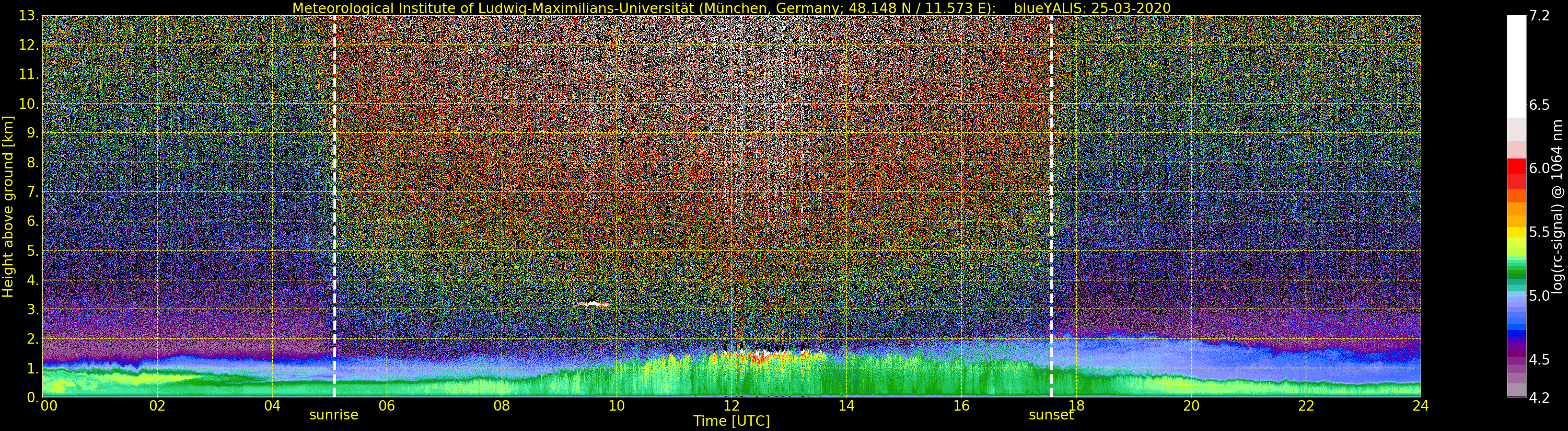Select the 2 km height axis tick label
Viewport: 1568px width, 431px height.
[32, 339]
